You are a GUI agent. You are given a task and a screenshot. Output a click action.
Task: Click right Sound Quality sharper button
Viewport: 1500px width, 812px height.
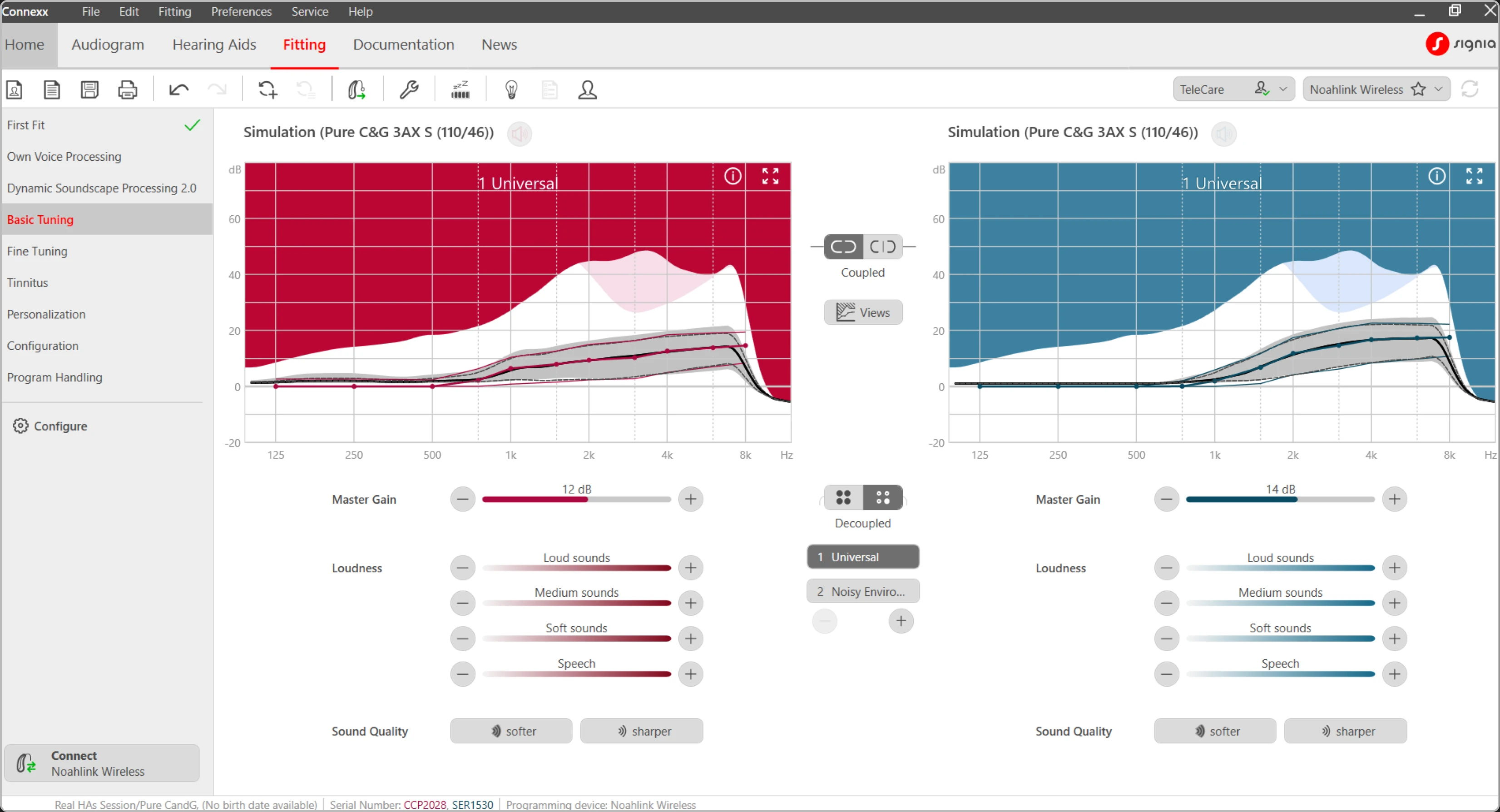click(1346, 732)
